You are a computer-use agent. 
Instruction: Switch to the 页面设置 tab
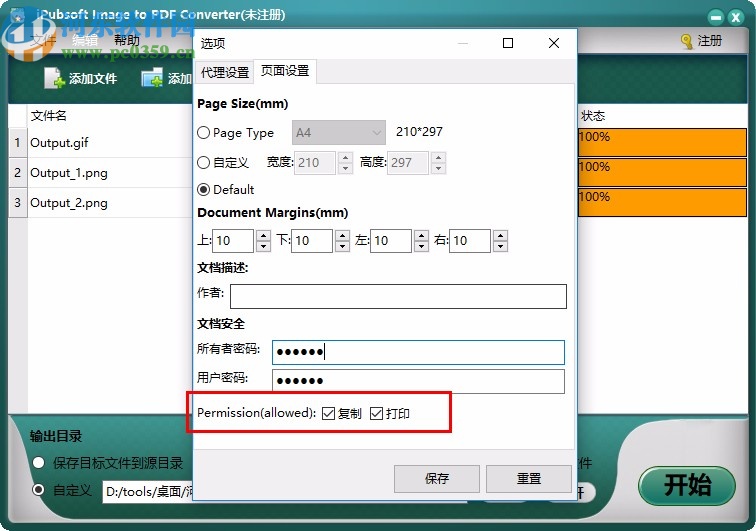285,71
